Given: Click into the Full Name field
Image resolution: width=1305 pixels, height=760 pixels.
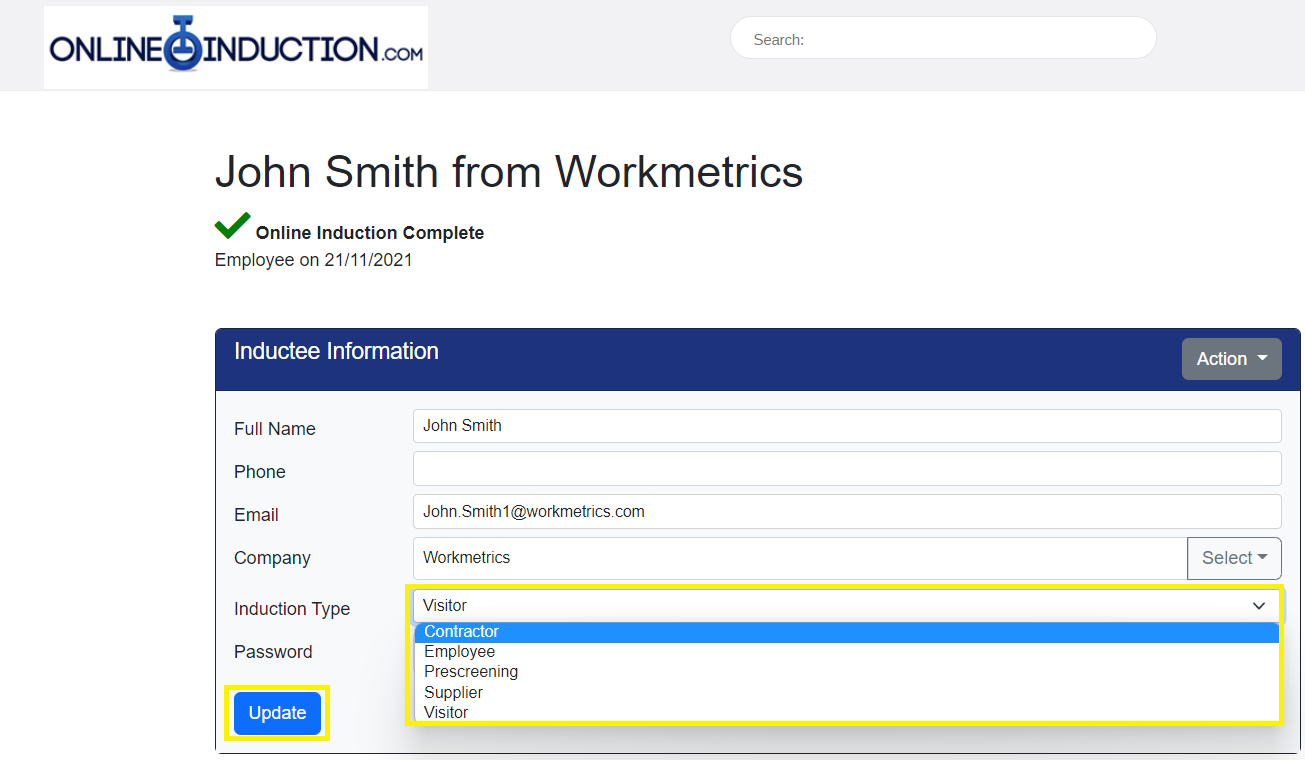Looking at the screenshot, I should click(846, 426).
